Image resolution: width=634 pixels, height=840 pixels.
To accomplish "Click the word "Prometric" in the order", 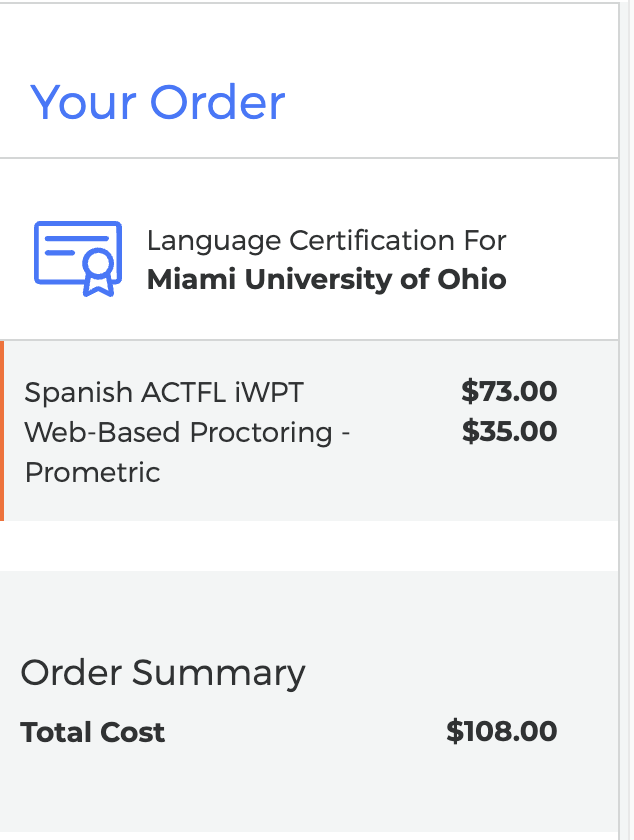I will pos(92,472).
